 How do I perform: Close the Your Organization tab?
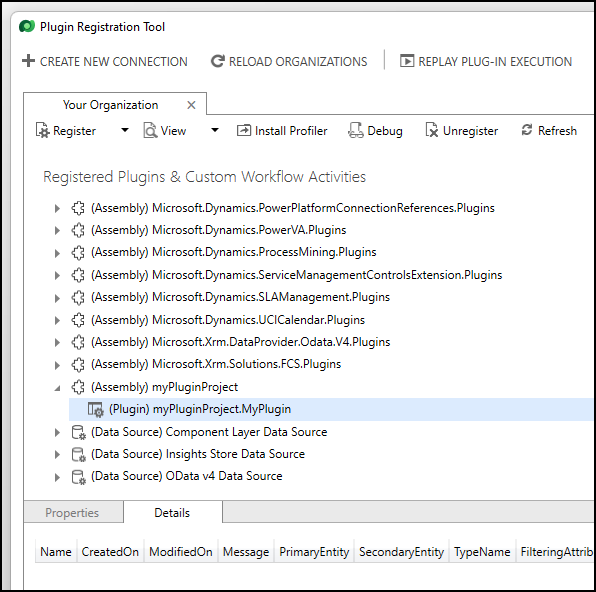tap(191, 105)
